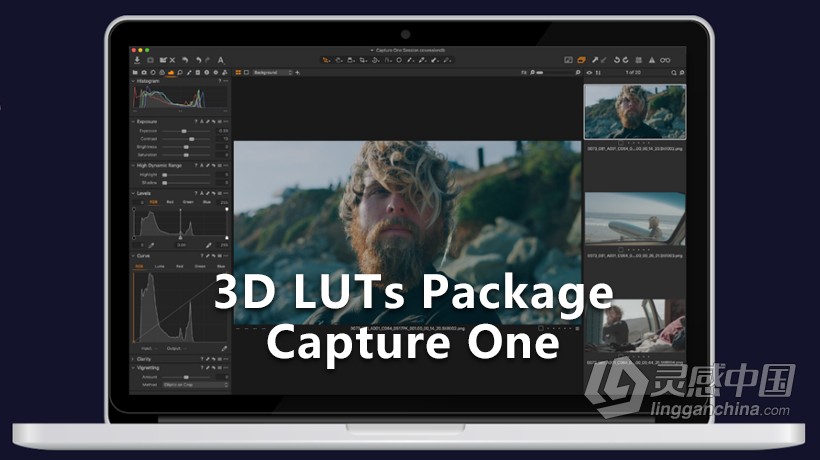820x460 pixels.
Task: Click the browser search magnifier icon
Action: [674, 73]
